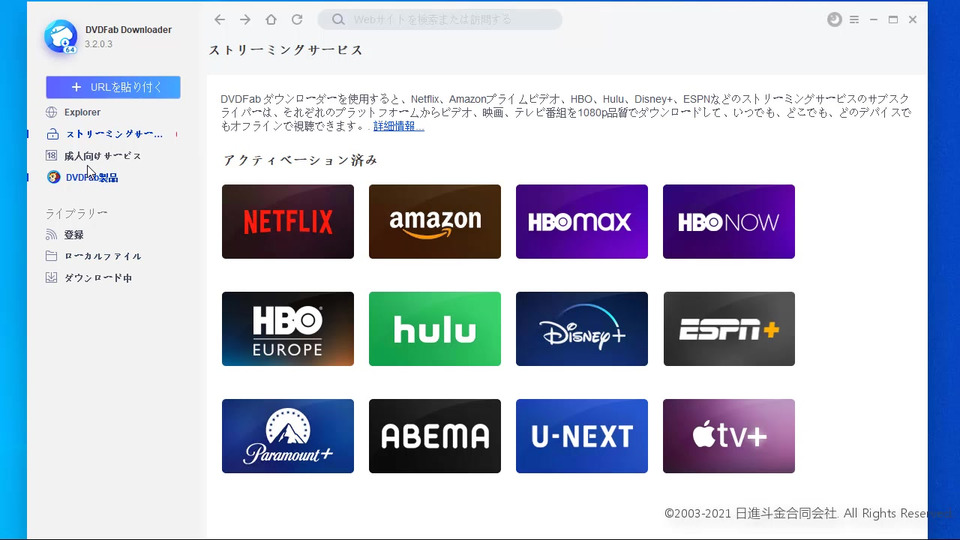Open the home page icon

(x=271, y=20)
